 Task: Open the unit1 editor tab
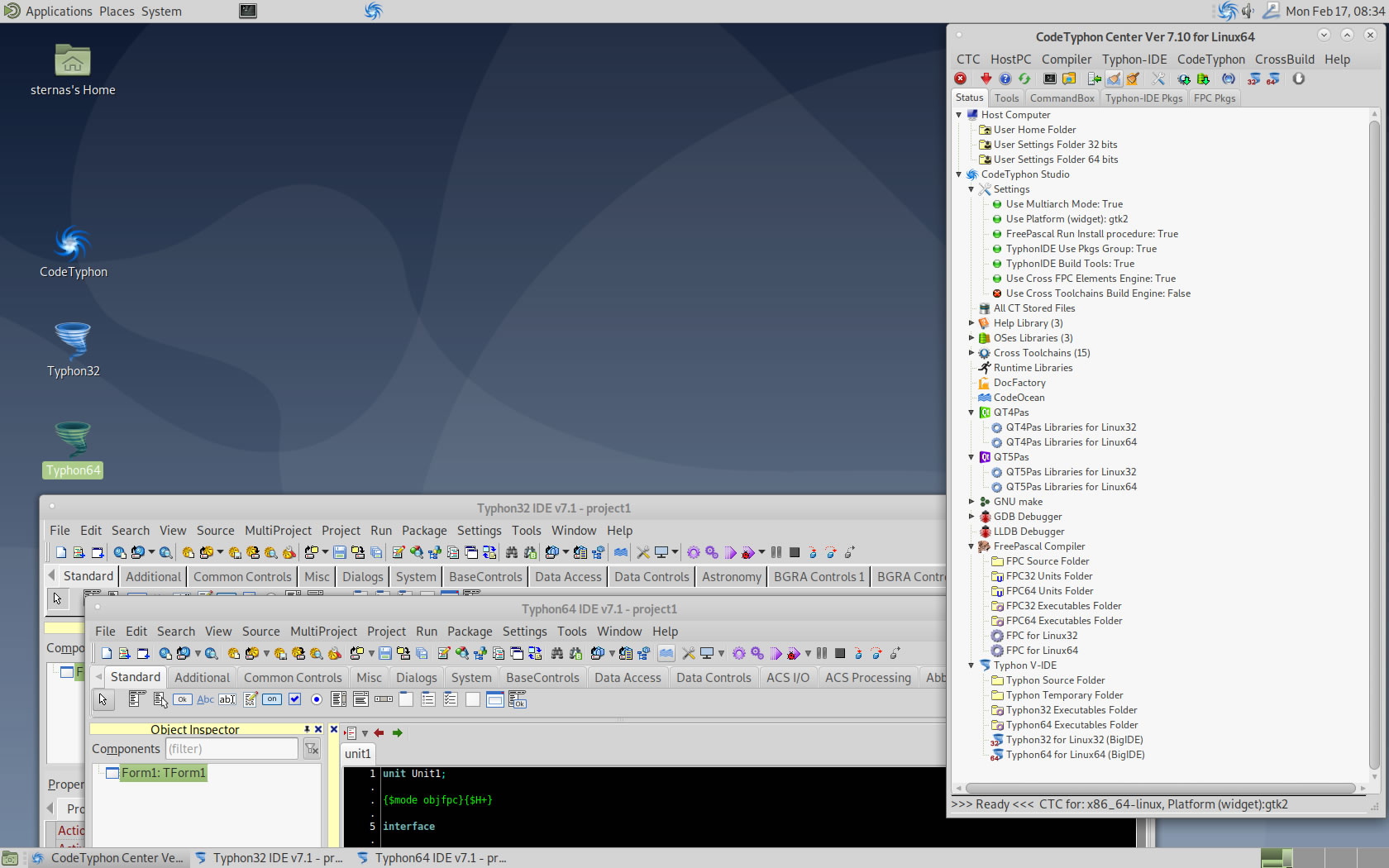[357, 754]
